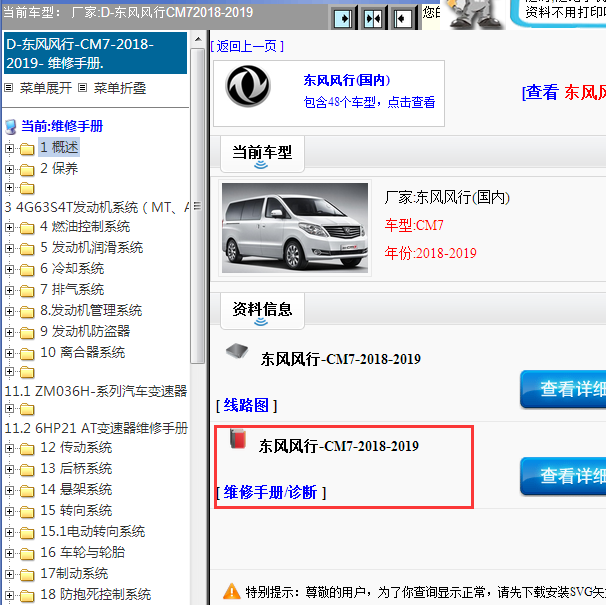This screenshot has height=605, width=606.
Task: Expand the 1 概述 tree node
Action: click(9, 148)
